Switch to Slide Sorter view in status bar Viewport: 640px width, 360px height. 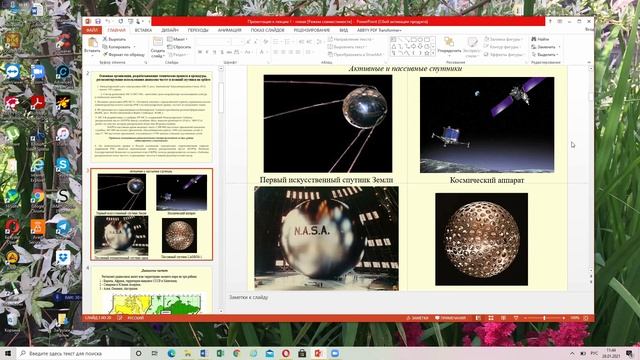pyautogui.click(x=491, y=318)
